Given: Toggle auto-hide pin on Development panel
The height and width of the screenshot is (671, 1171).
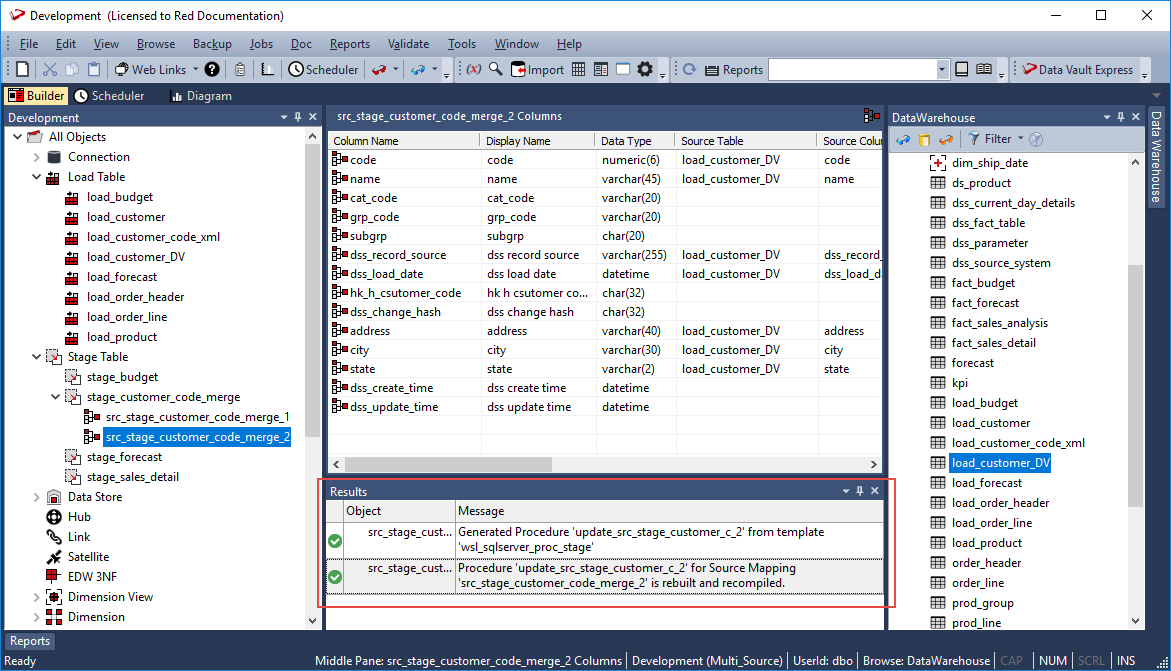Looking at the screenshot, I should tap(297, 117).
